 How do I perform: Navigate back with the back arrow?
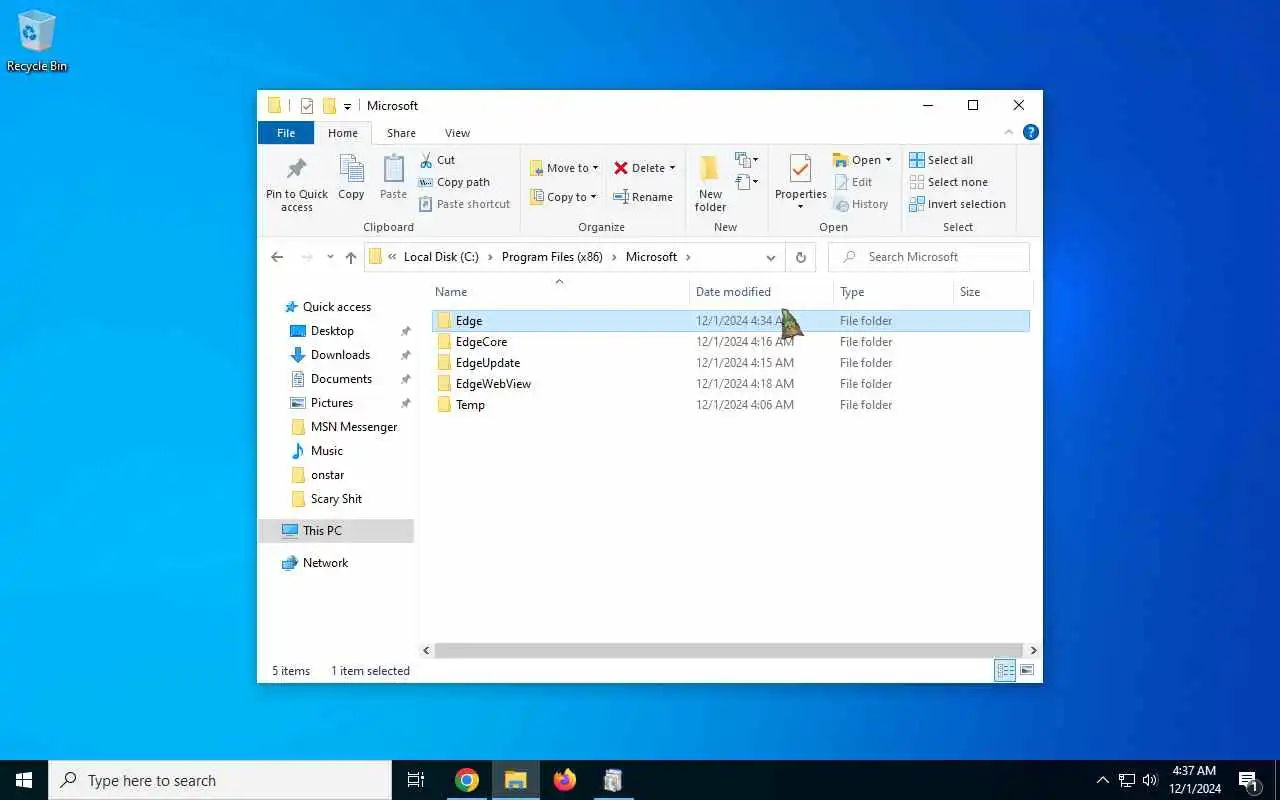(277, 257)
